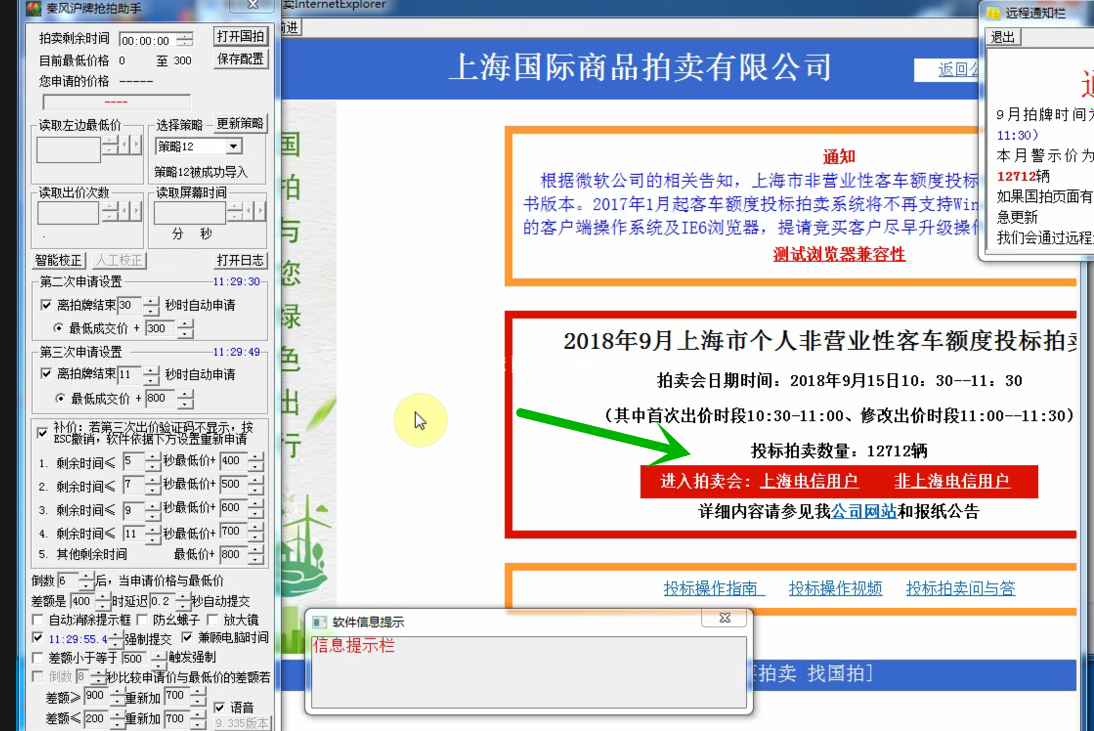Click the 读取左边最低价 input box

pos(68,150)
